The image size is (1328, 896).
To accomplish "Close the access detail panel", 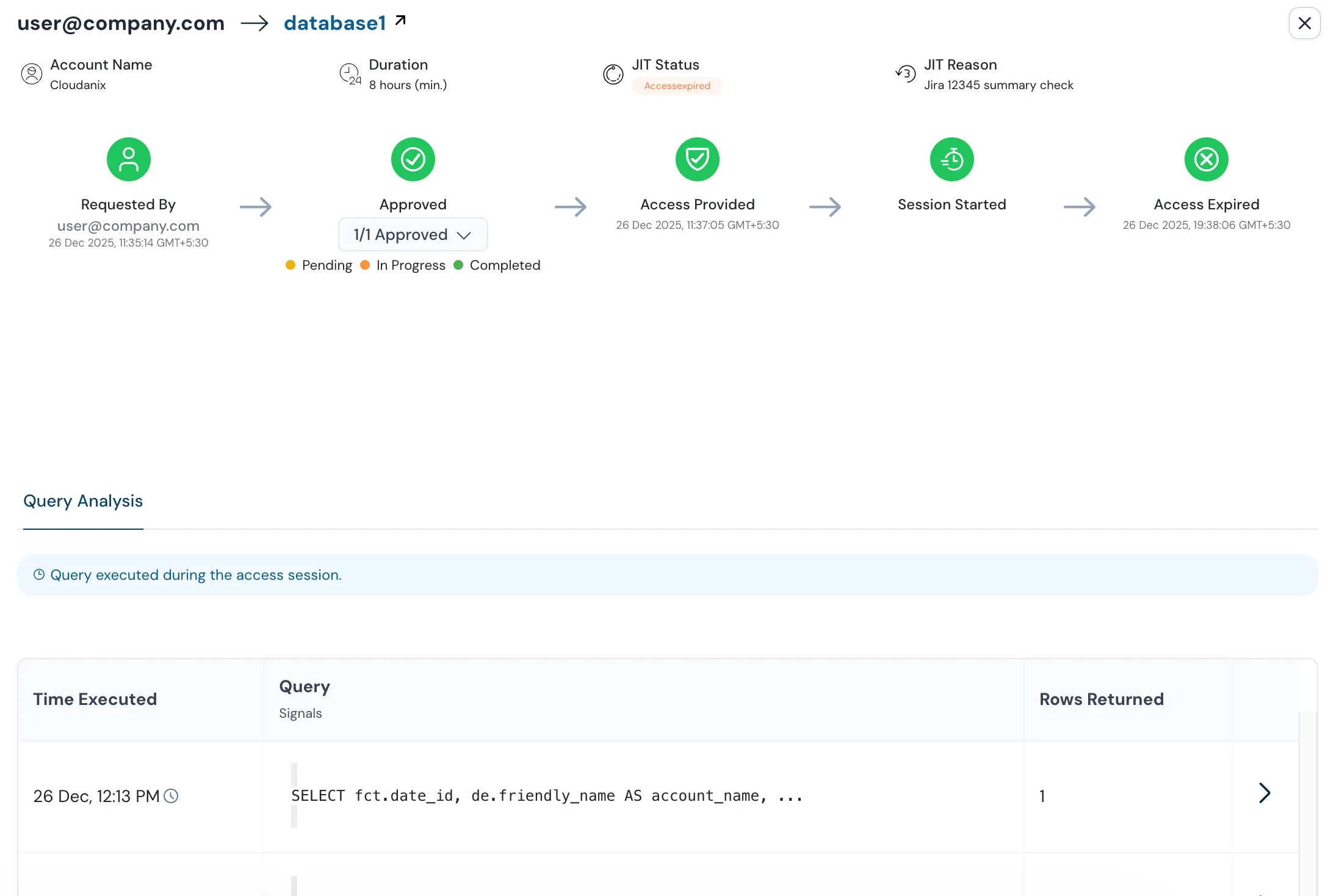I will (x=1304, y=23).
